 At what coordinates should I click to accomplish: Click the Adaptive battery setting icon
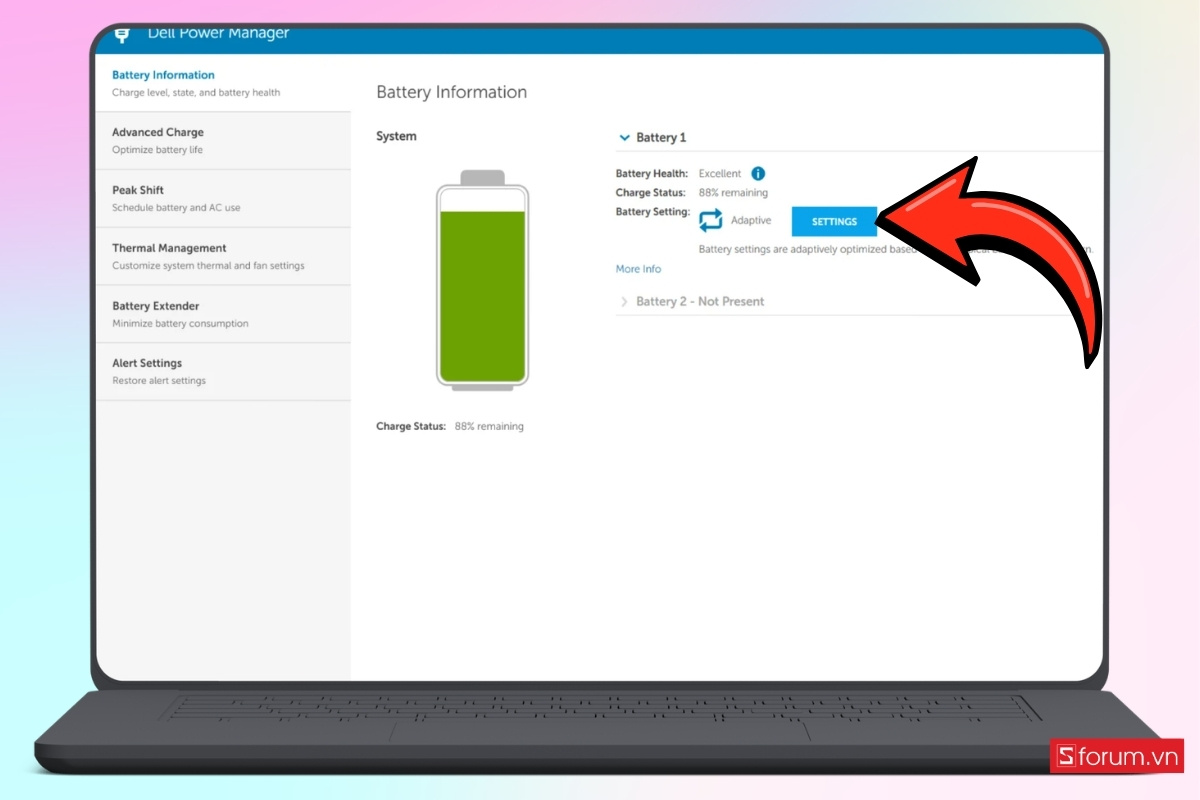tap(711, 221)
